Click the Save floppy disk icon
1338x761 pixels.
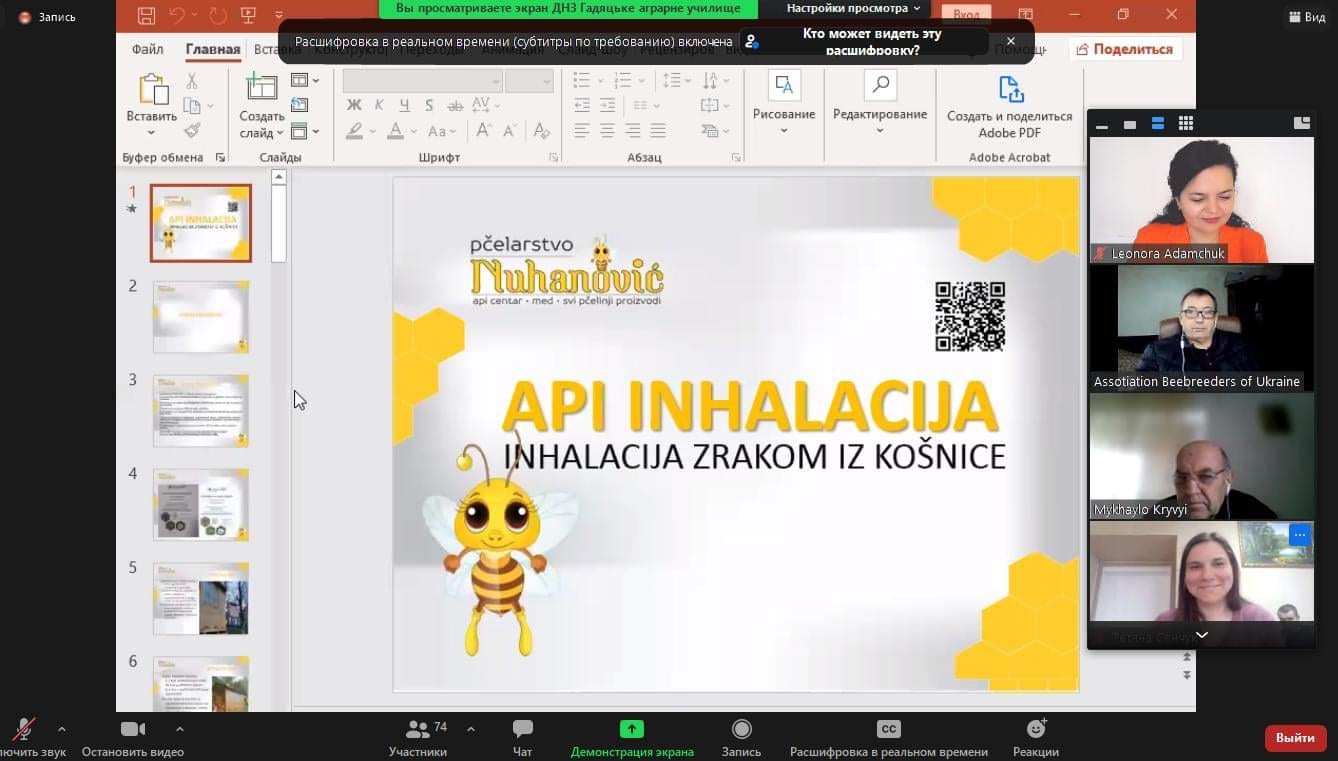[x=146, y=15]
